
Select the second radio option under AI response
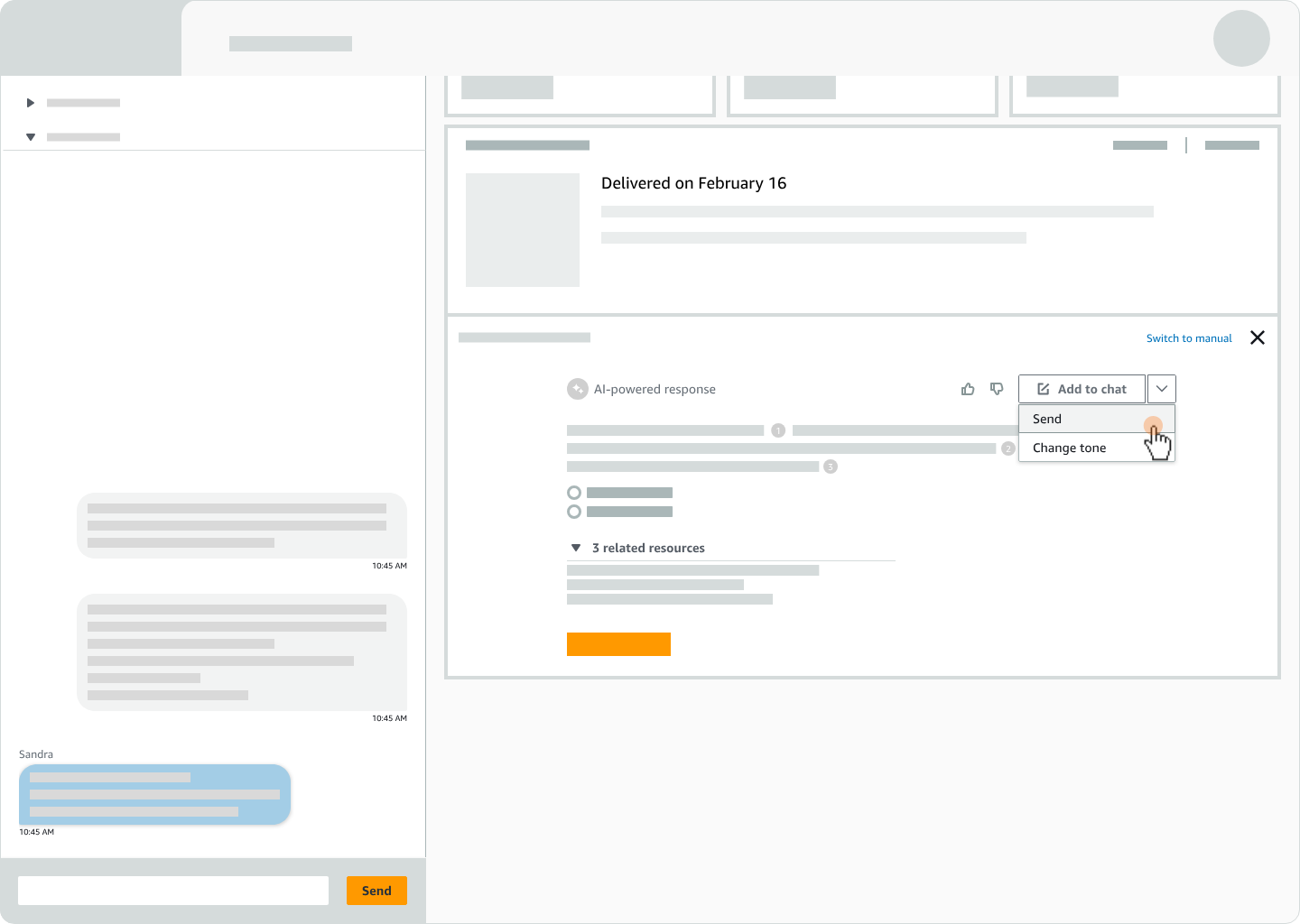574,512
